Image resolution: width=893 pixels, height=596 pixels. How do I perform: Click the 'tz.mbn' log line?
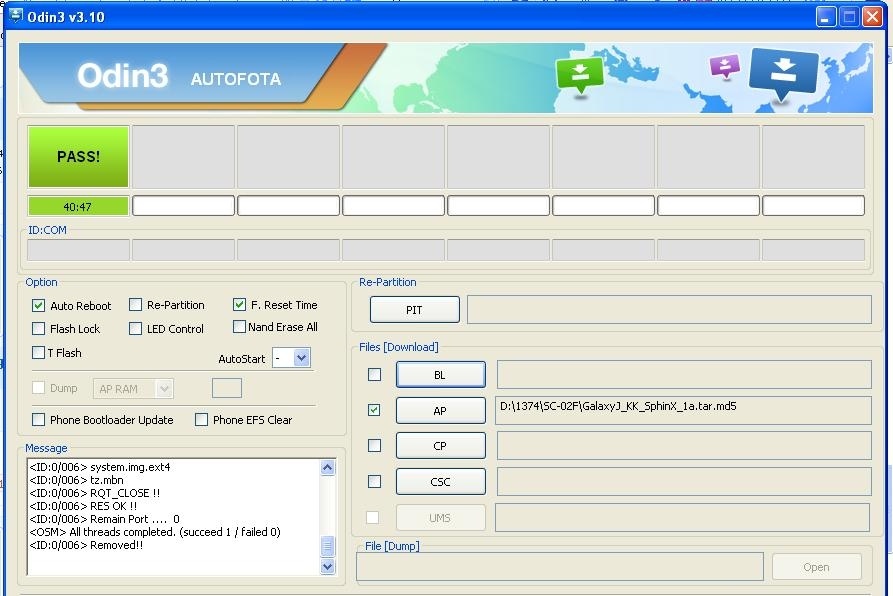click(77, 480)
